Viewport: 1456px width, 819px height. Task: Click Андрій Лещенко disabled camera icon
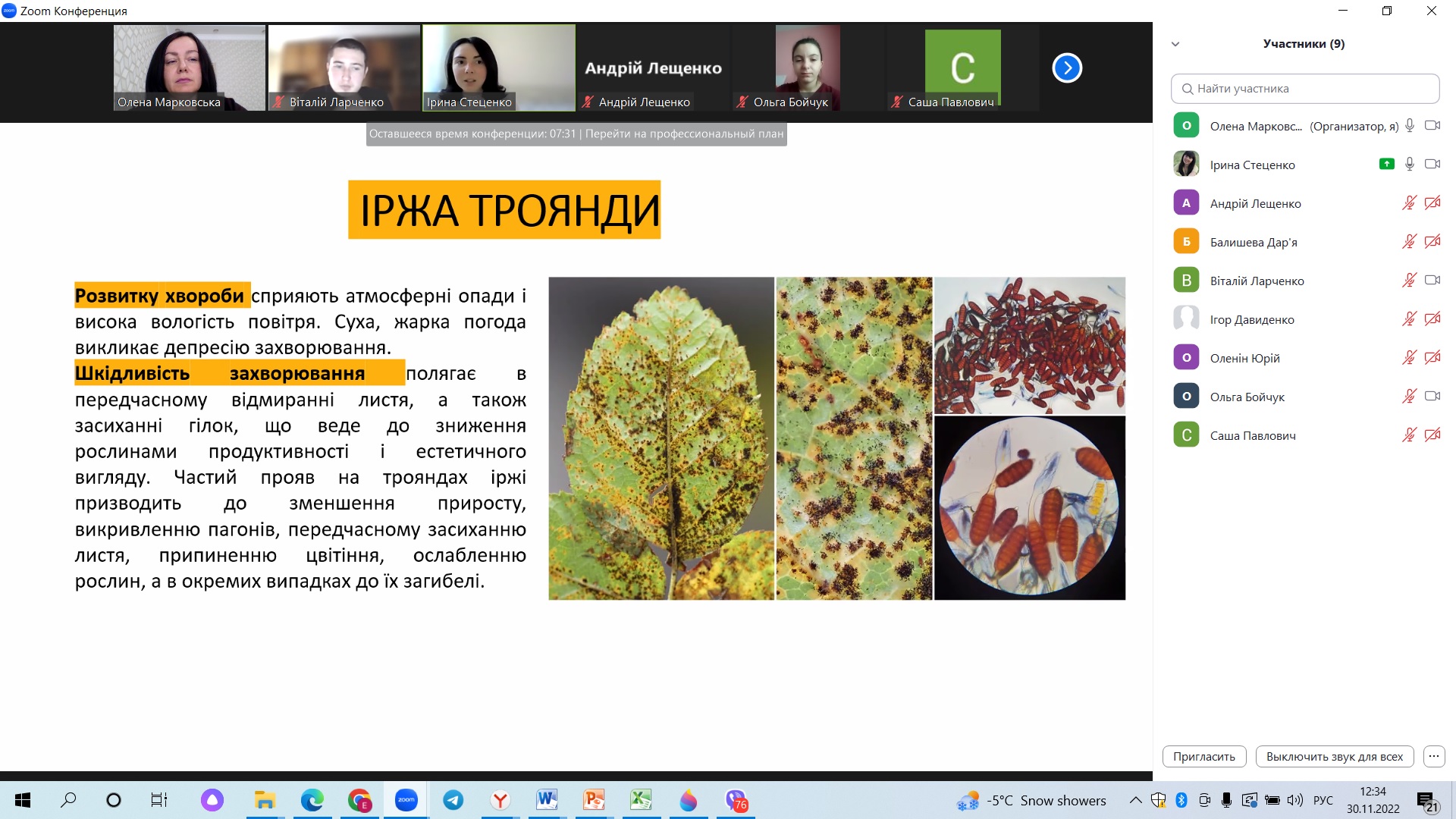coord(1432,203)
